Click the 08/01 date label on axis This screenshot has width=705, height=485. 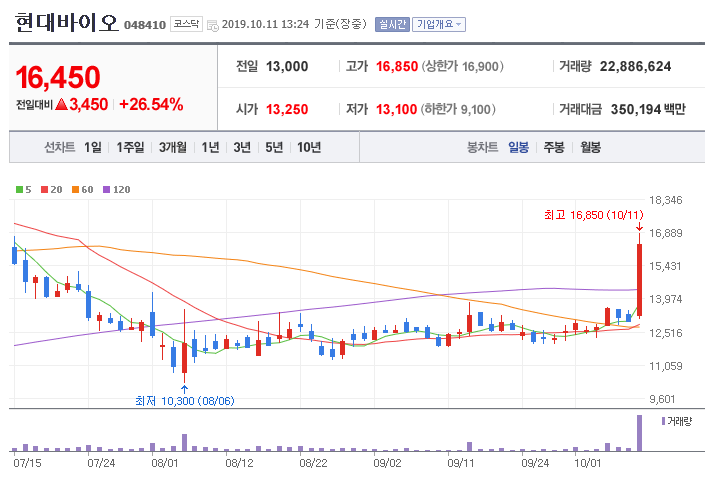coord(165,463)
